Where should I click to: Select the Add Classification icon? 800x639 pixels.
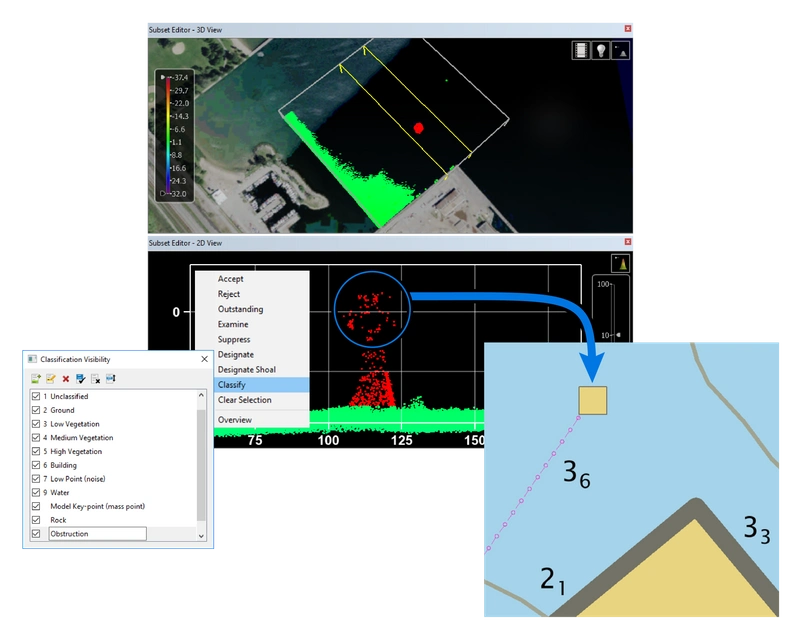35,378
